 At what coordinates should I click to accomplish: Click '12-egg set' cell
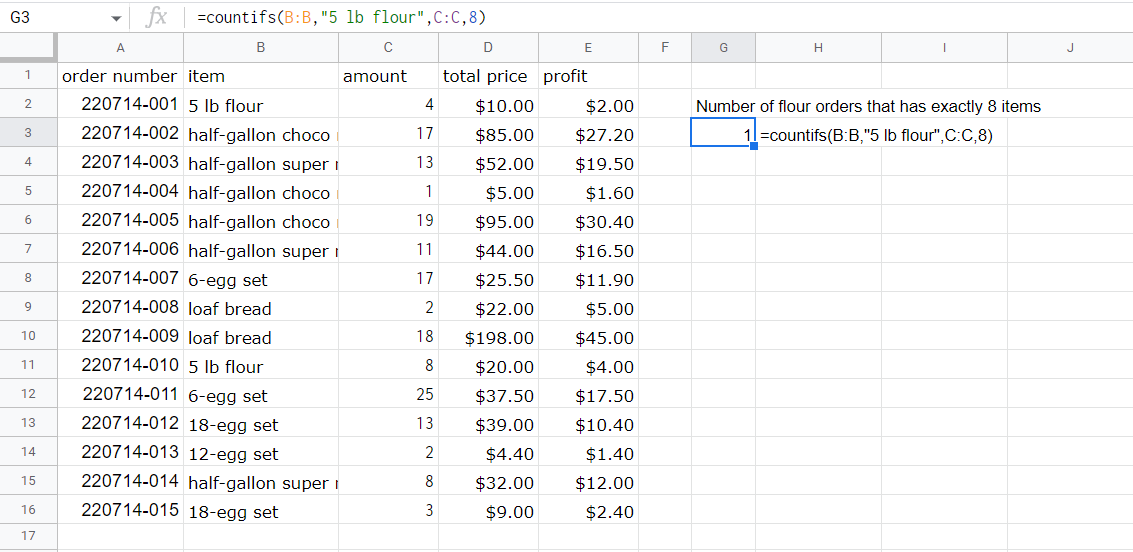point(261,452)
